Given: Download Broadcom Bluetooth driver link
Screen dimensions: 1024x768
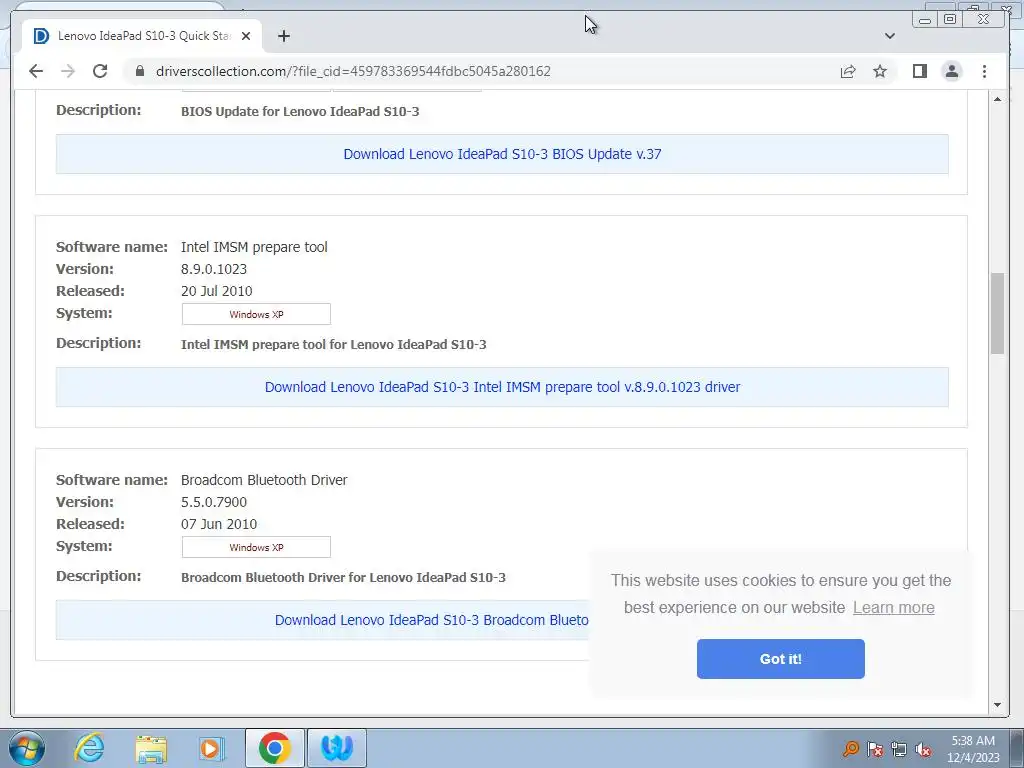Looking at the screenshot, I should 432,620.
